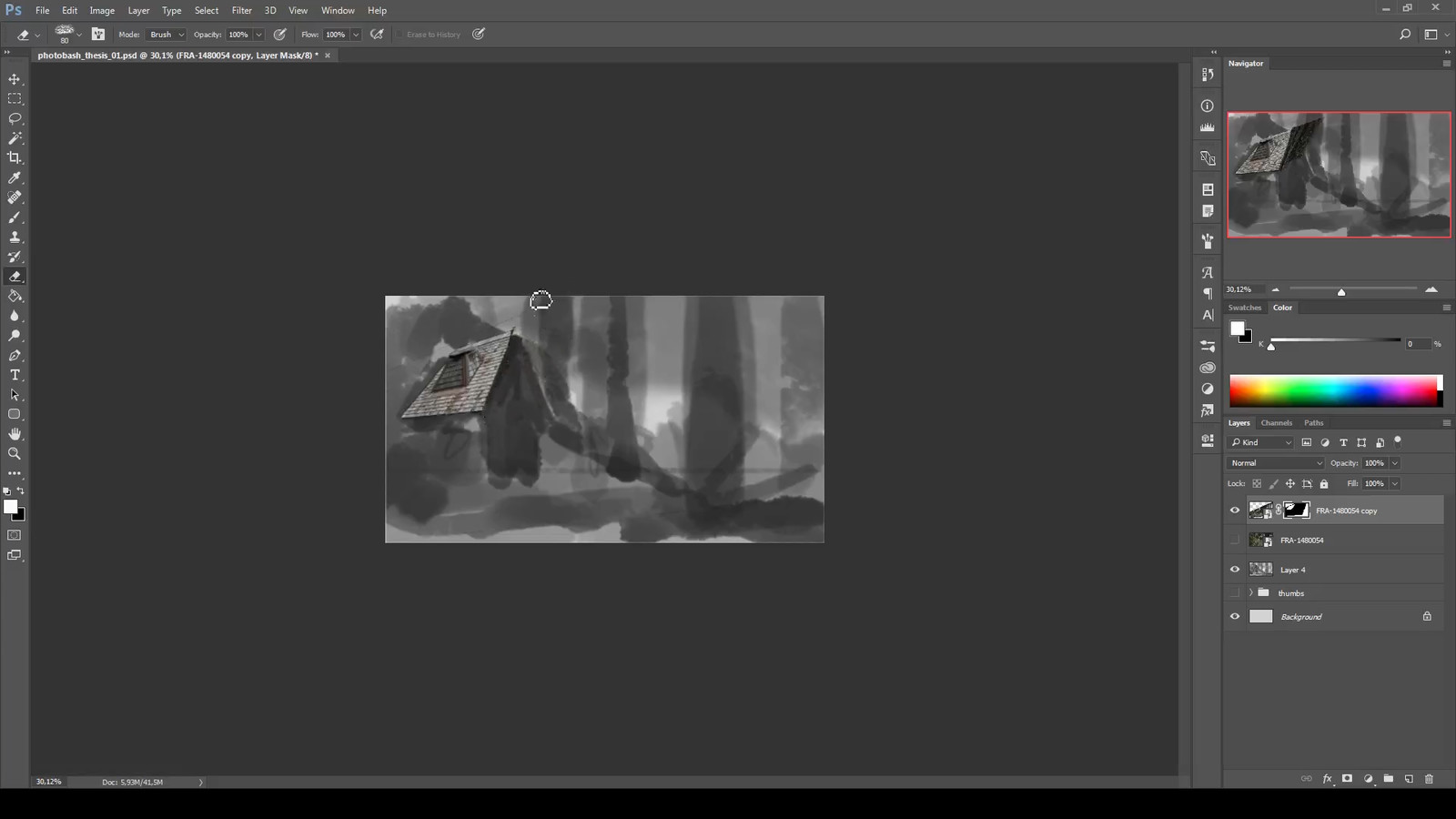Show the FRA-1480054 layer
This screenshot has width=1456, height=819.
(x=1235, y=541)
